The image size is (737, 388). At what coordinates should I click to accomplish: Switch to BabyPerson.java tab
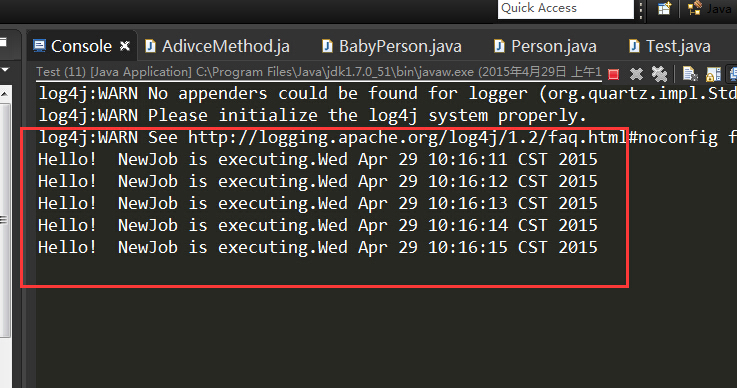click(x=392, y=46)
